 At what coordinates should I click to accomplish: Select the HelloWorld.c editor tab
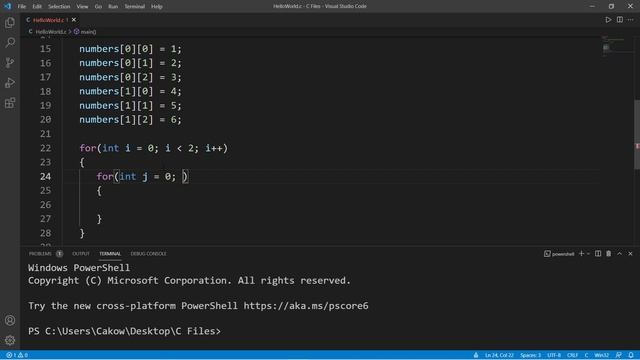49,20
